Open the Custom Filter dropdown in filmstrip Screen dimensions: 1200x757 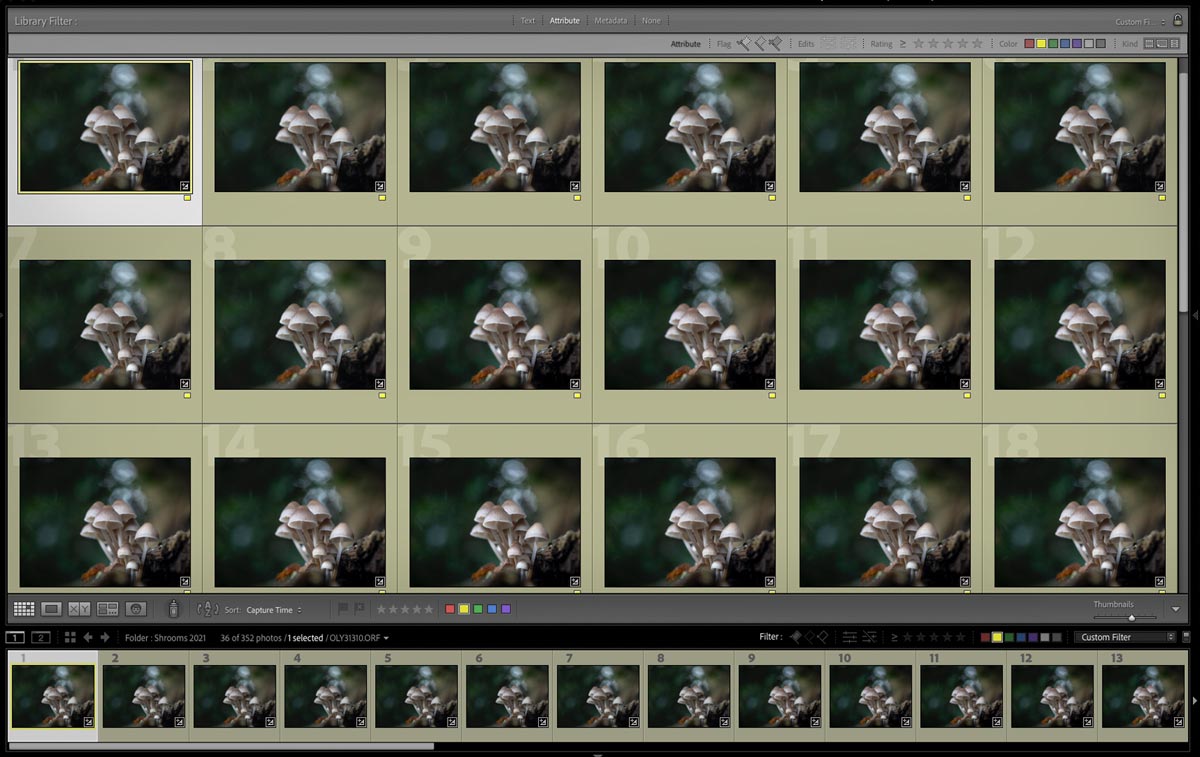pyautogui.click(x=1126, y=637)
